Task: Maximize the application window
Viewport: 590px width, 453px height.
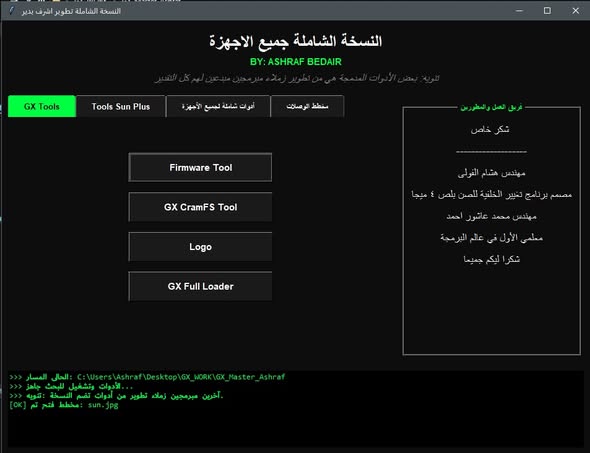Action: (x=547, y=11)
